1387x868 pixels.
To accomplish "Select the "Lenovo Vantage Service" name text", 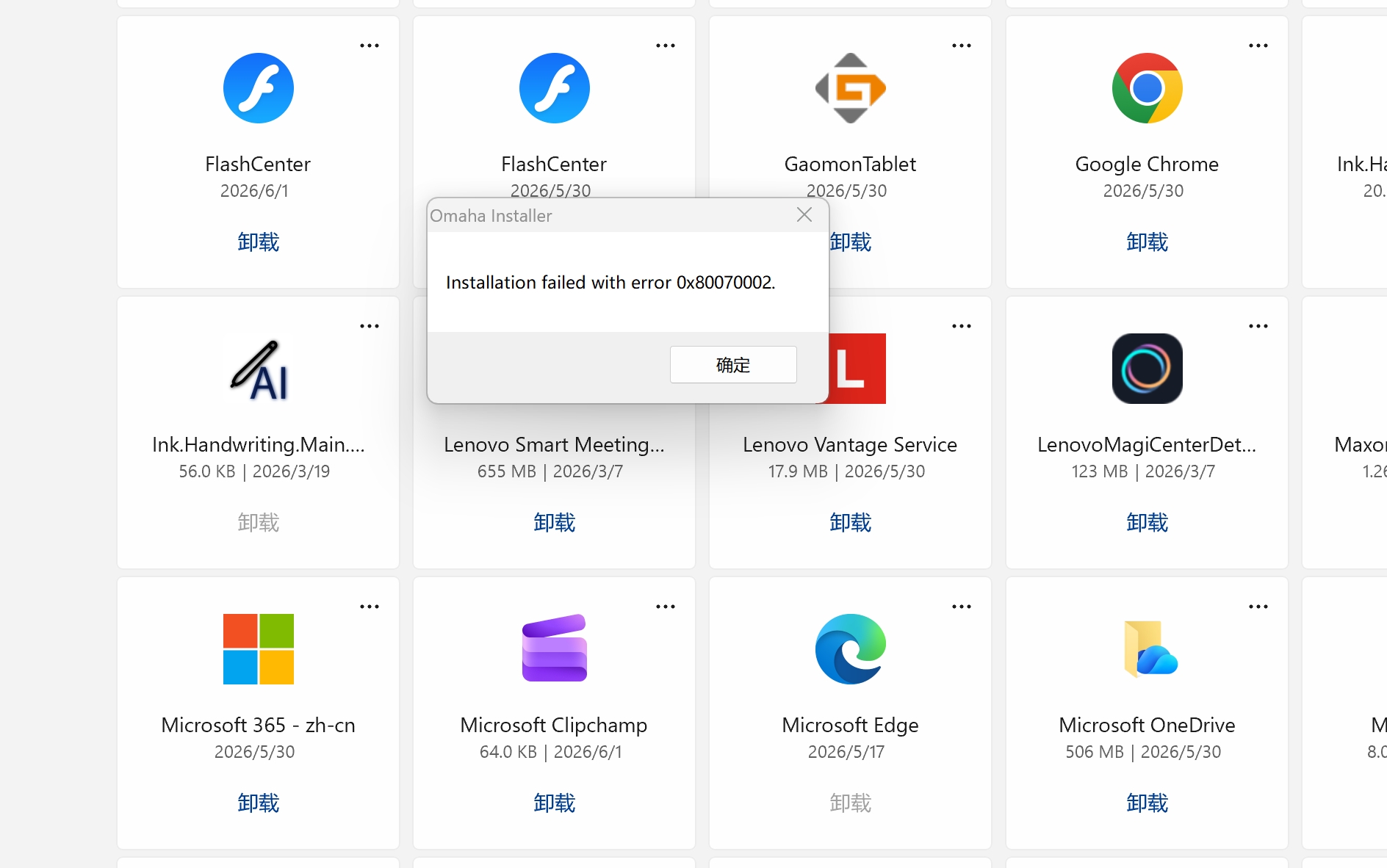I will pos(851,444).
